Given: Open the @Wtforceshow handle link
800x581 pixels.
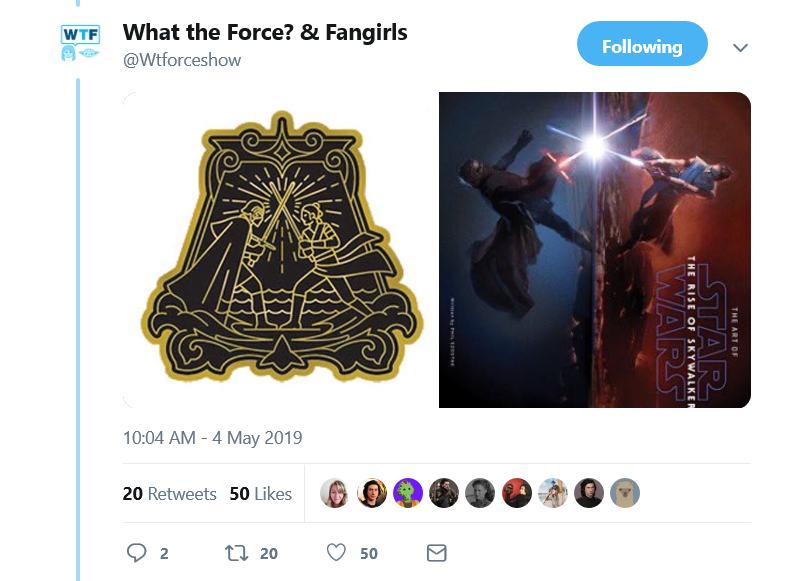Looking at the screenshot, I should [x=182, y=60].
